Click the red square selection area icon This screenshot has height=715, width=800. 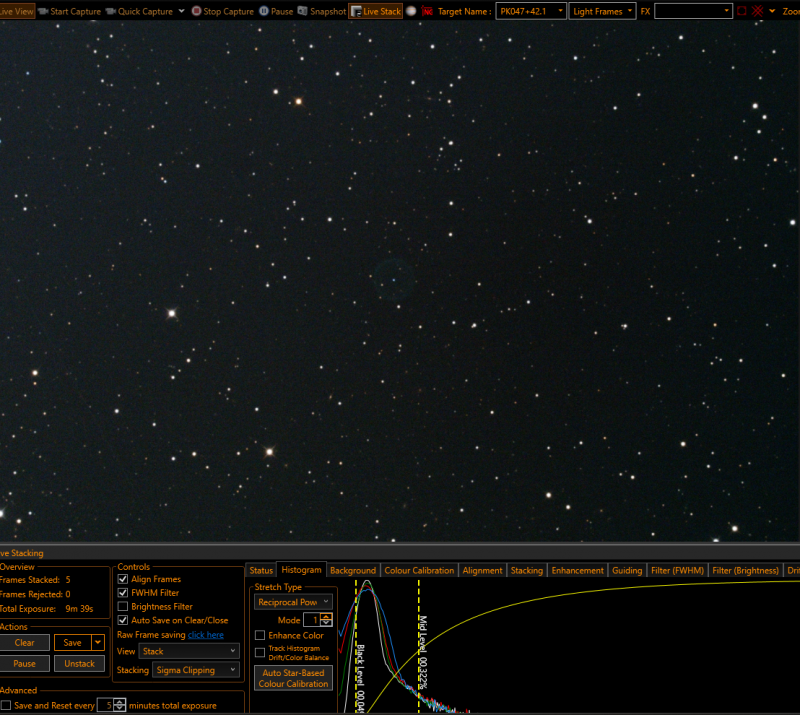click(742, 11)
